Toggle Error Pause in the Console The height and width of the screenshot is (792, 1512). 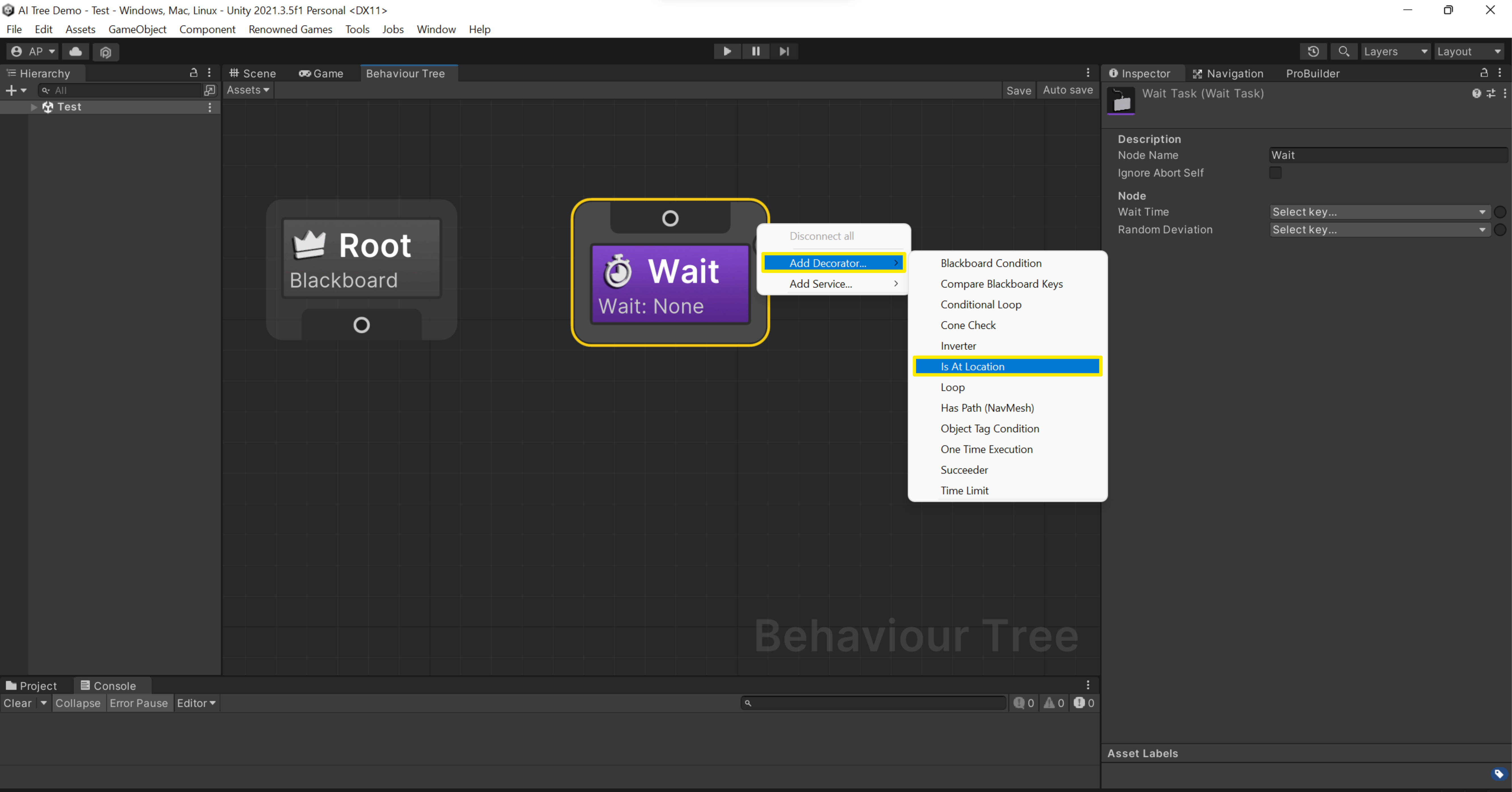[x=139, y=703]
